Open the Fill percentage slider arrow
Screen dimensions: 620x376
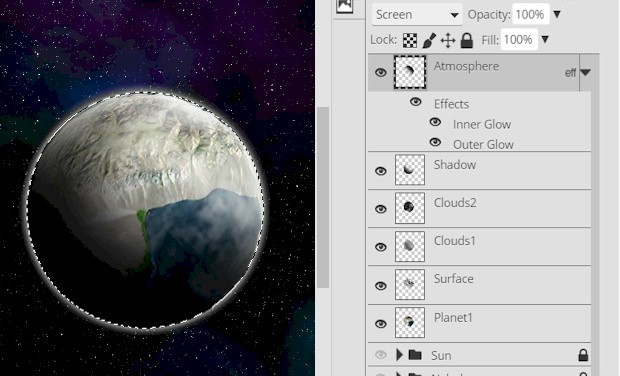(545, 39)
